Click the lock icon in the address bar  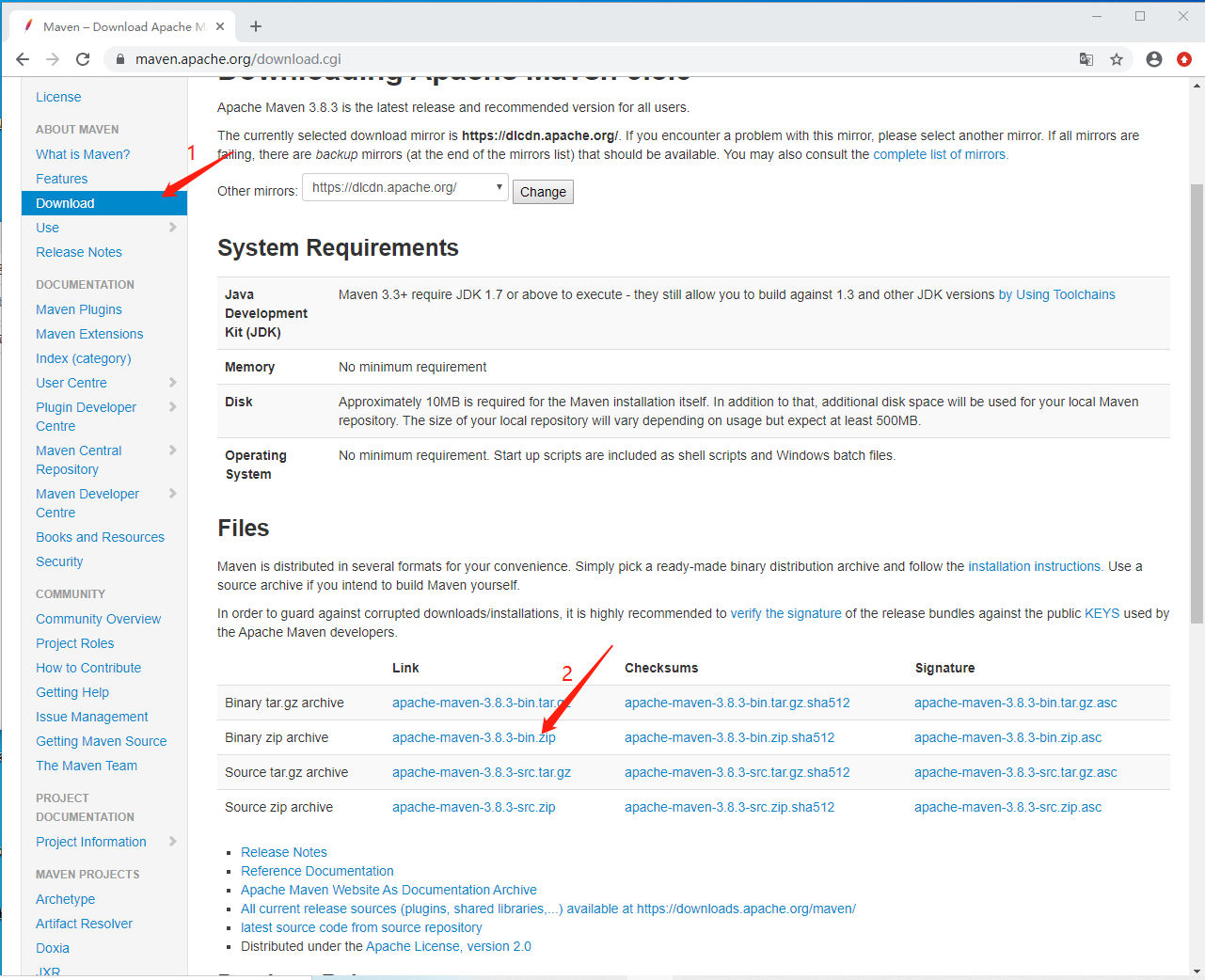119,59
